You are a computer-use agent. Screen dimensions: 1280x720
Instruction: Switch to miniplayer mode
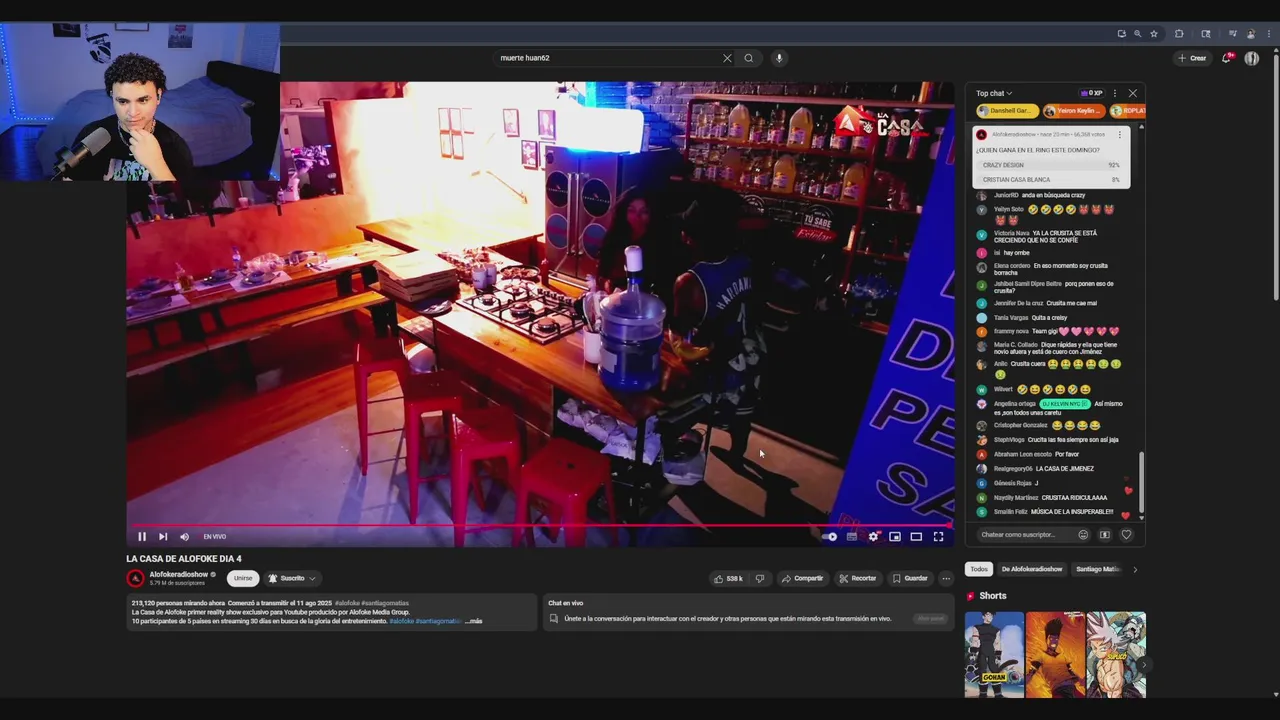(x=895, y=537)
